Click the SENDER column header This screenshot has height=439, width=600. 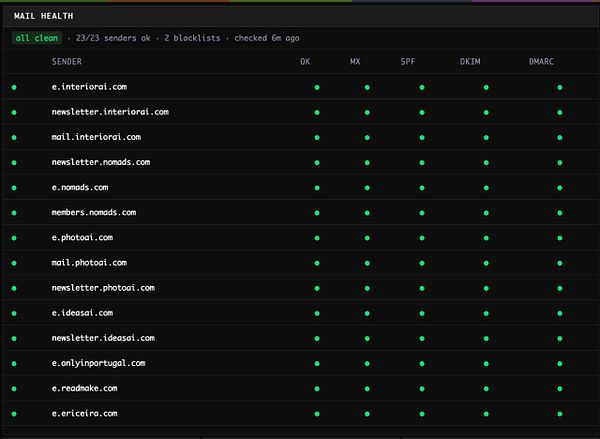[x=67, y=62]
